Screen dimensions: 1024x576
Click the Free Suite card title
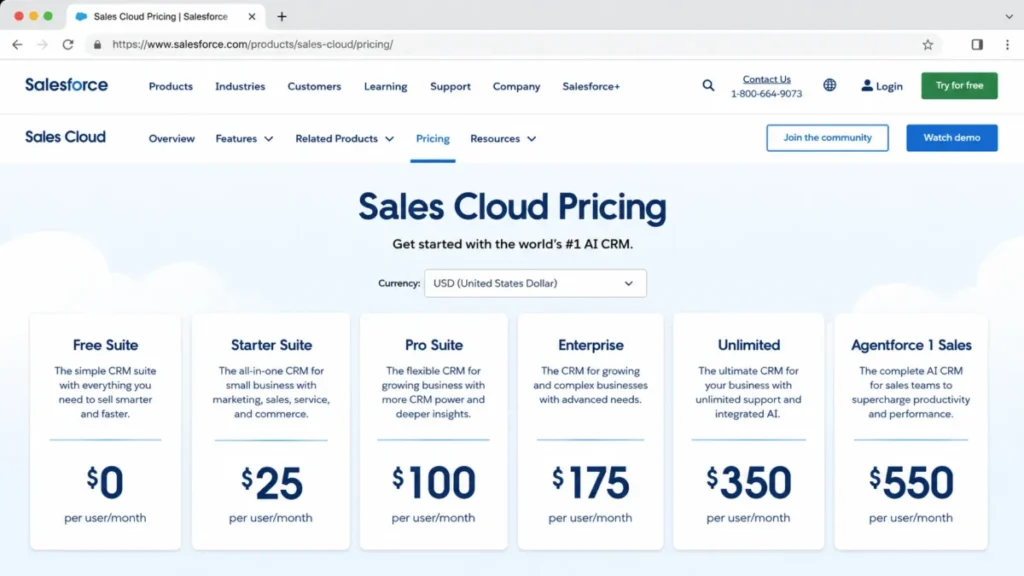[105, 345]
